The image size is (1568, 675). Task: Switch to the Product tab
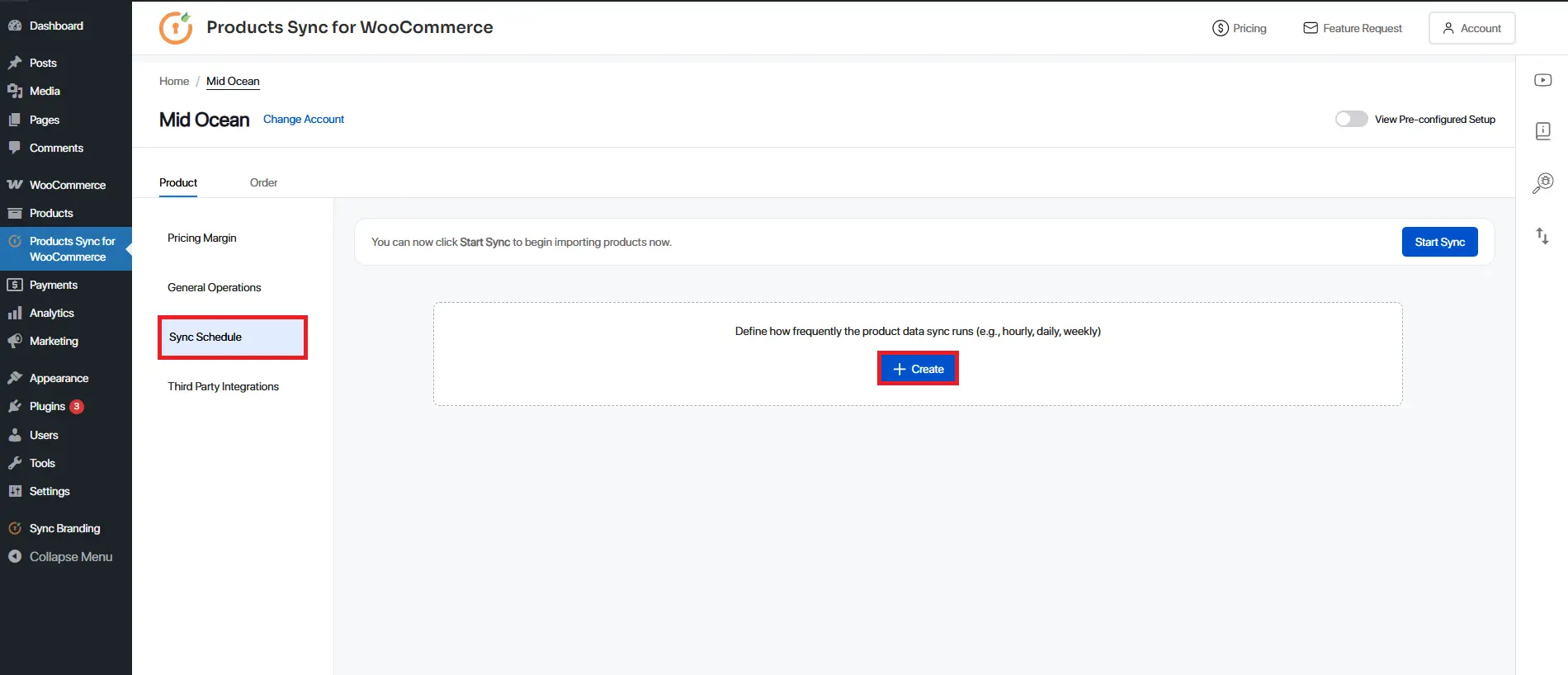coord(178,182)
